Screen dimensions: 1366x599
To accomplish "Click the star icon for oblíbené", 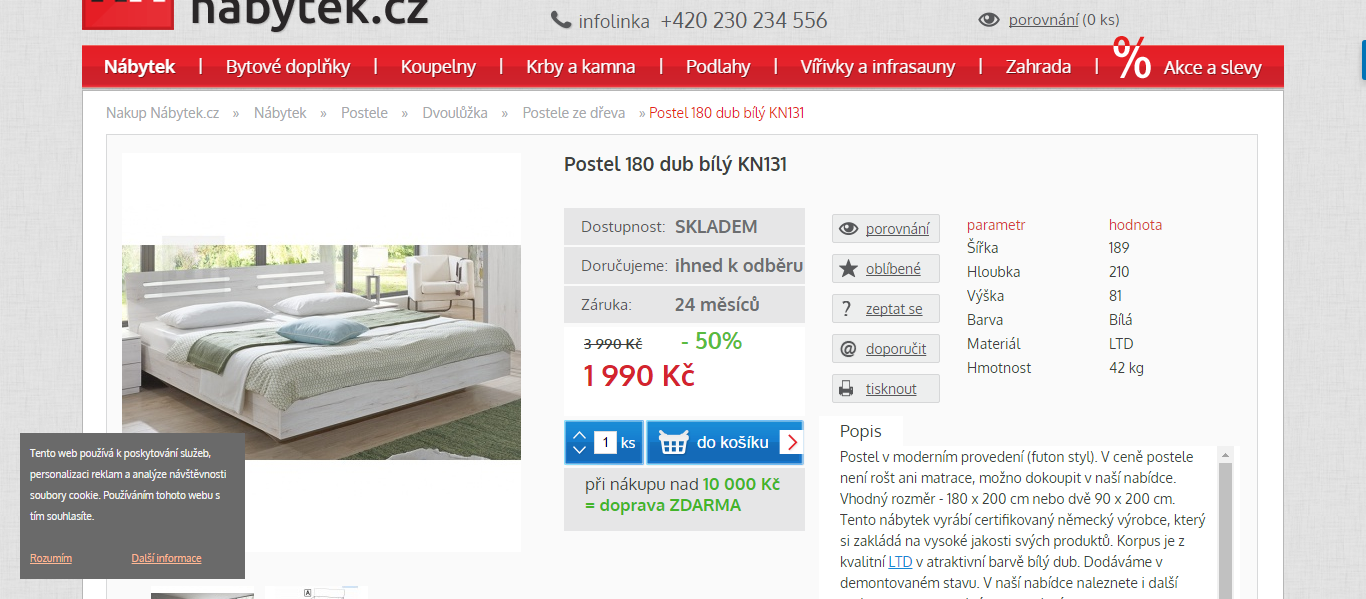I will 848,268.
